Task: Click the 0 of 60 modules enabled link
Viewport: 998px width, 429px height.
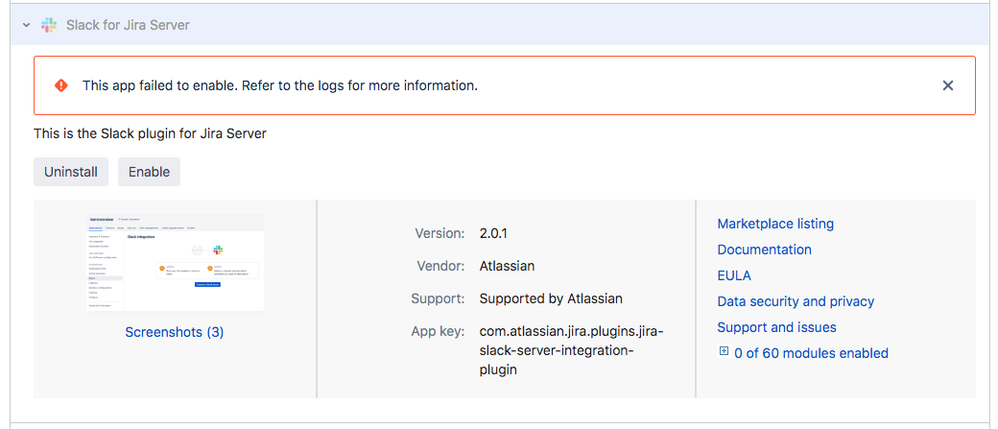Action: (x=811, y=353)
